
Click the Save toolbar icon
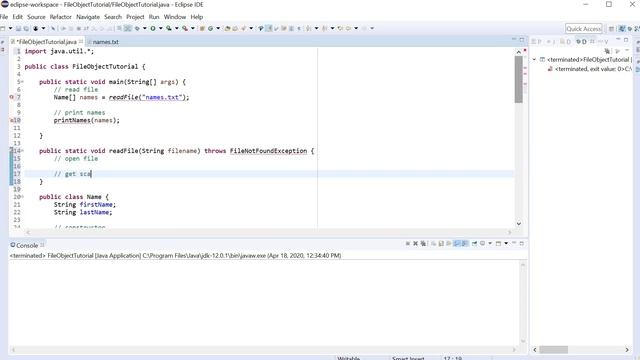coord(18,29)
